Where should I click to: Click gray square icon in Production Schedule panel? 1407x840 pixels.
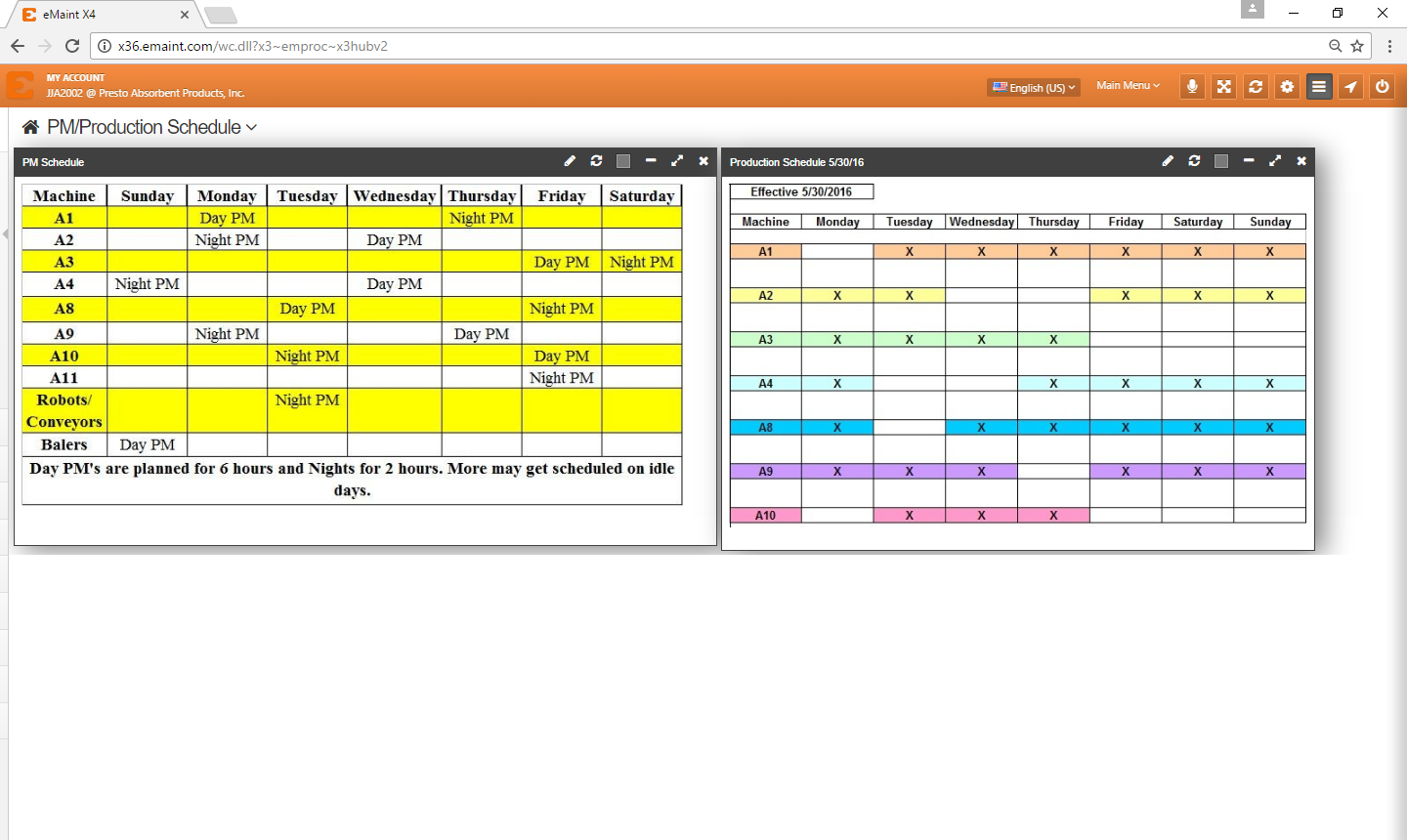1221,161
